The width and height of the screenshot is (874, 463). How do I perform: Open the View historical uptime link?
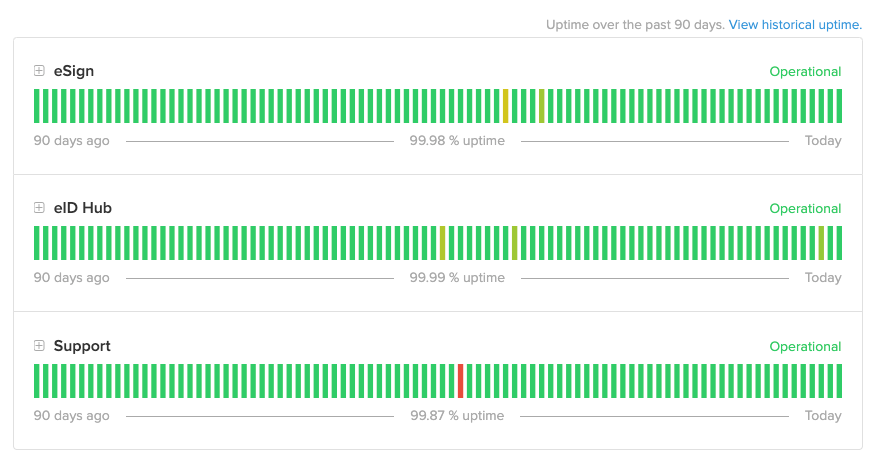coord(795,24)
